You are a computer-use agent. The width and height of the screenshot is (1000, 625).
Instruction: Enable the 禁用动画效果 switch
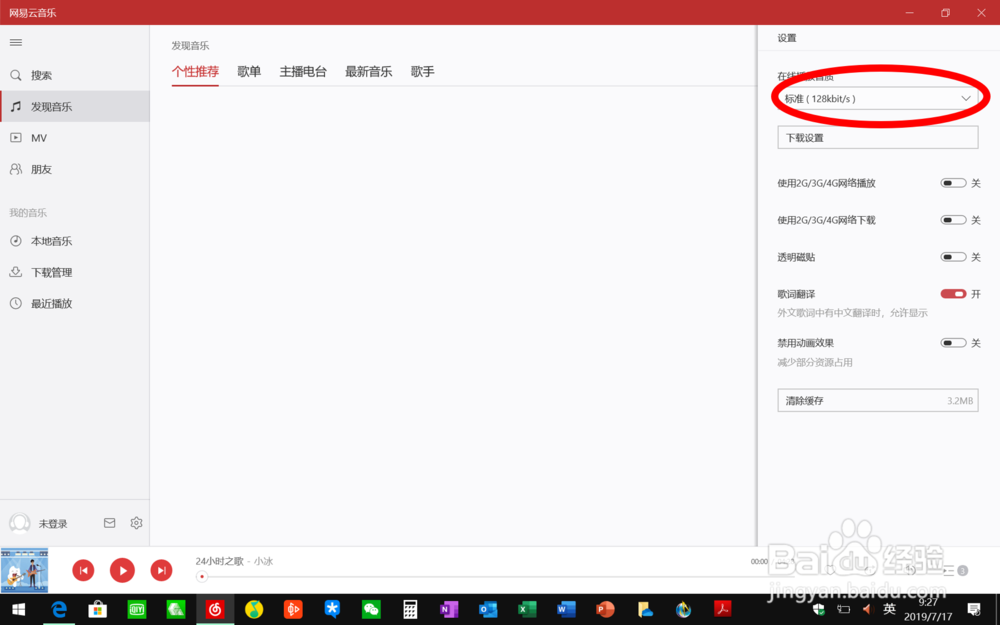953,343
